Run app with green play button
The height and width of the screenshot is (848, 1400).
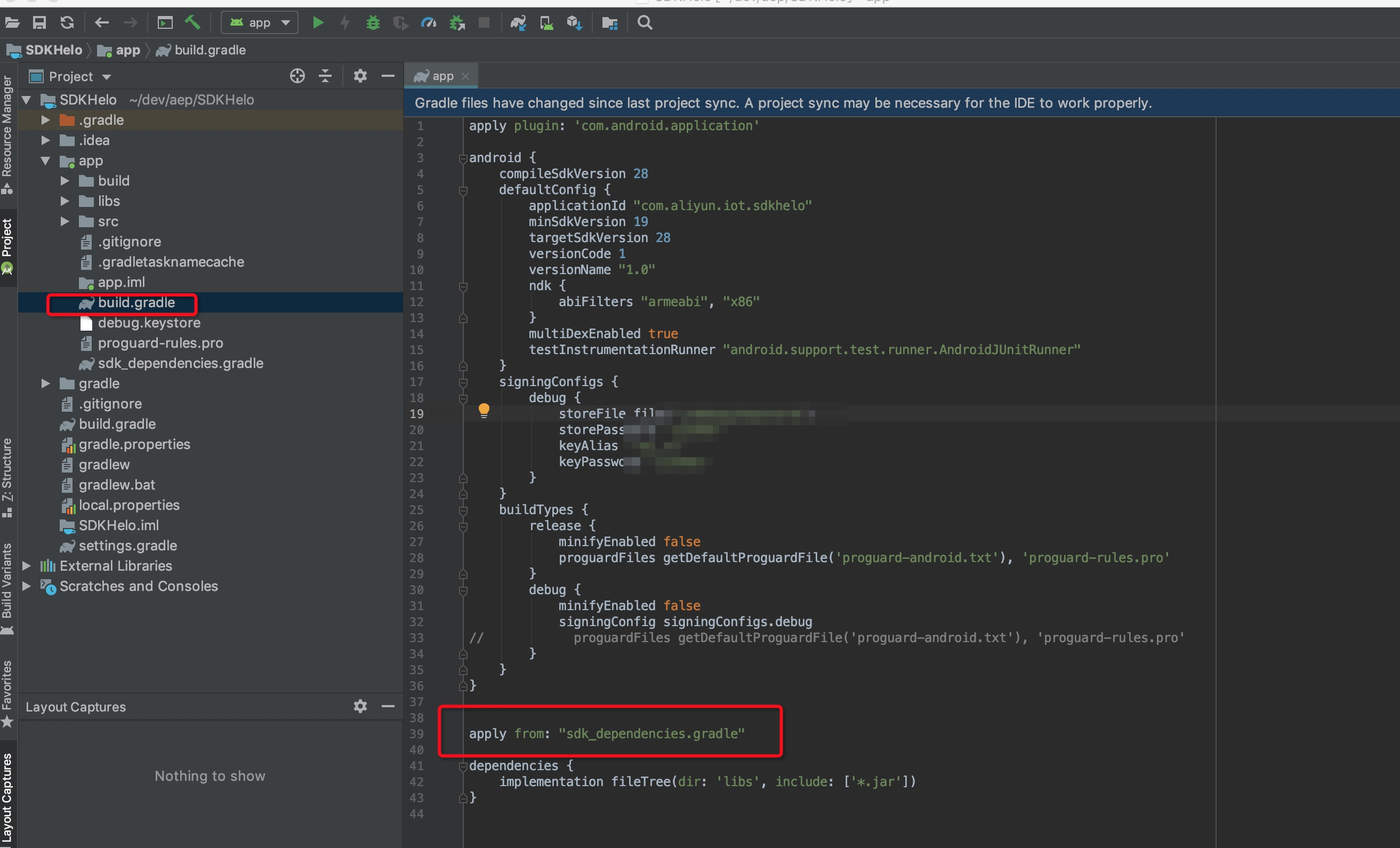(318, 23)
